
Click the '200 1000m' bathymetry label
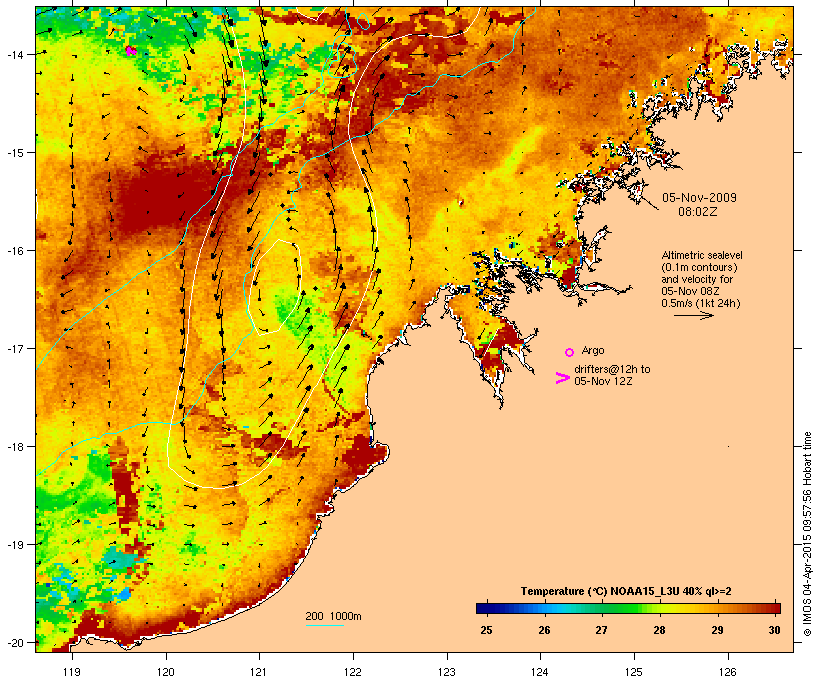tap(333, 616)
